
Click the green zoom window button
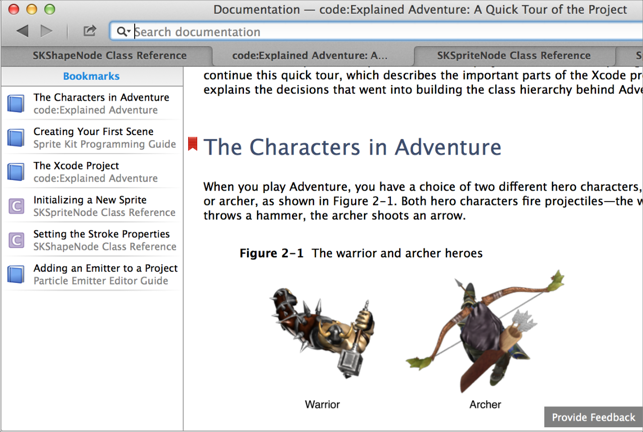pyautogui.click(x=50, y=9)
